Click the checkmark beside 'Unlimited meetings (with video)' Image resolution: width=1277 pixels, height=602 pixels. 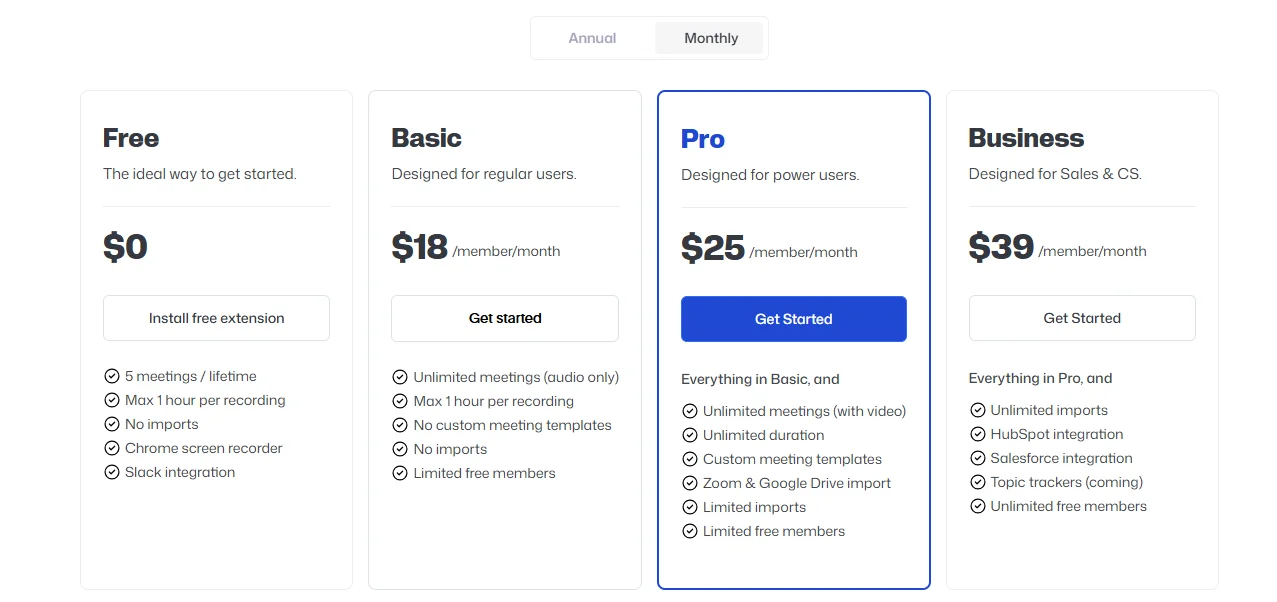point(689,411)
